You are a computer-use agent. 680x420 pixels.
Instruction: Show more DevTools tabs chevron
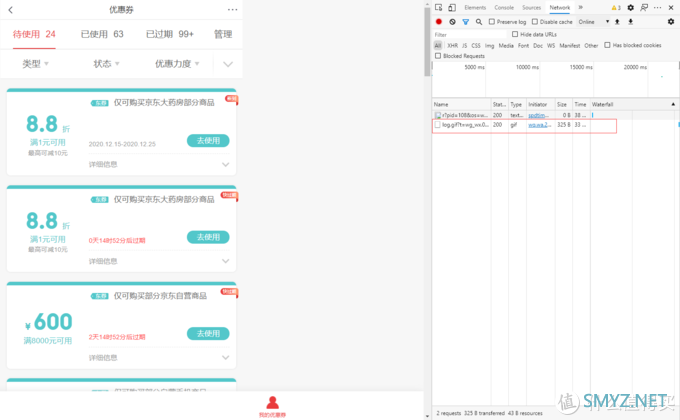[x=581, y=7]
